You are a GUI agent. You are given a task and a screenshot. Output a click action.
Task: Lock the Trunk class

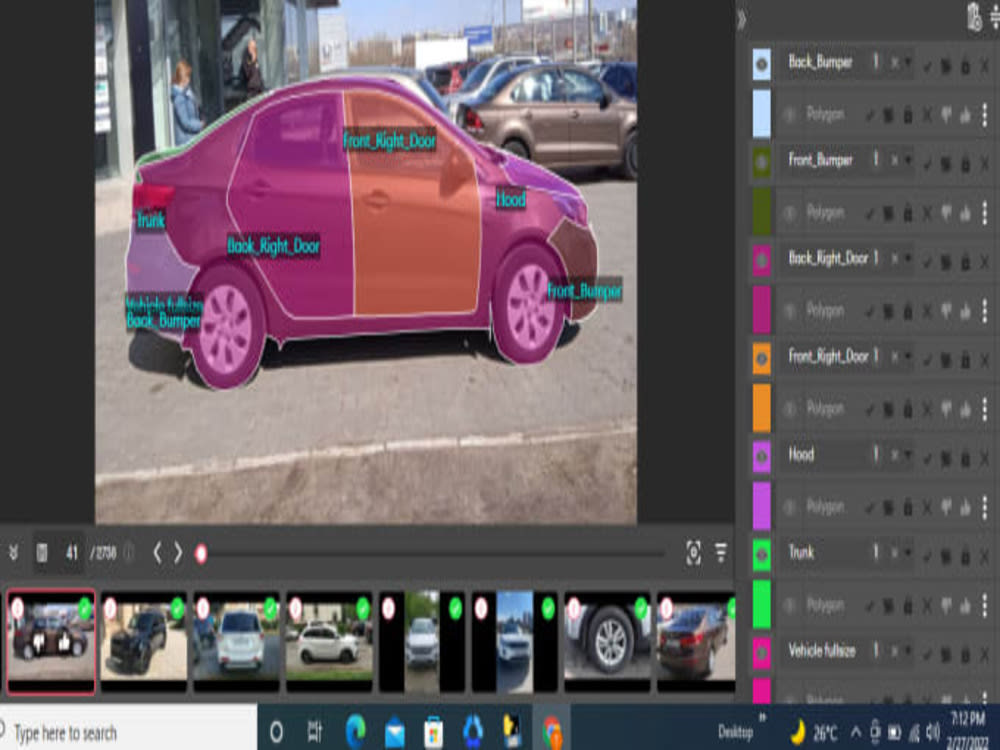(x=966, y=556)
